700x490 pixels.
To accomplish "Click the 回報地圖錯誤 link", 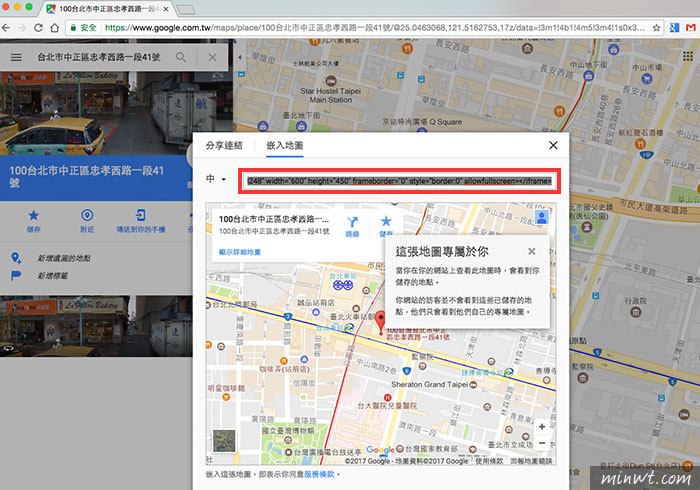I will click(531, 461).
